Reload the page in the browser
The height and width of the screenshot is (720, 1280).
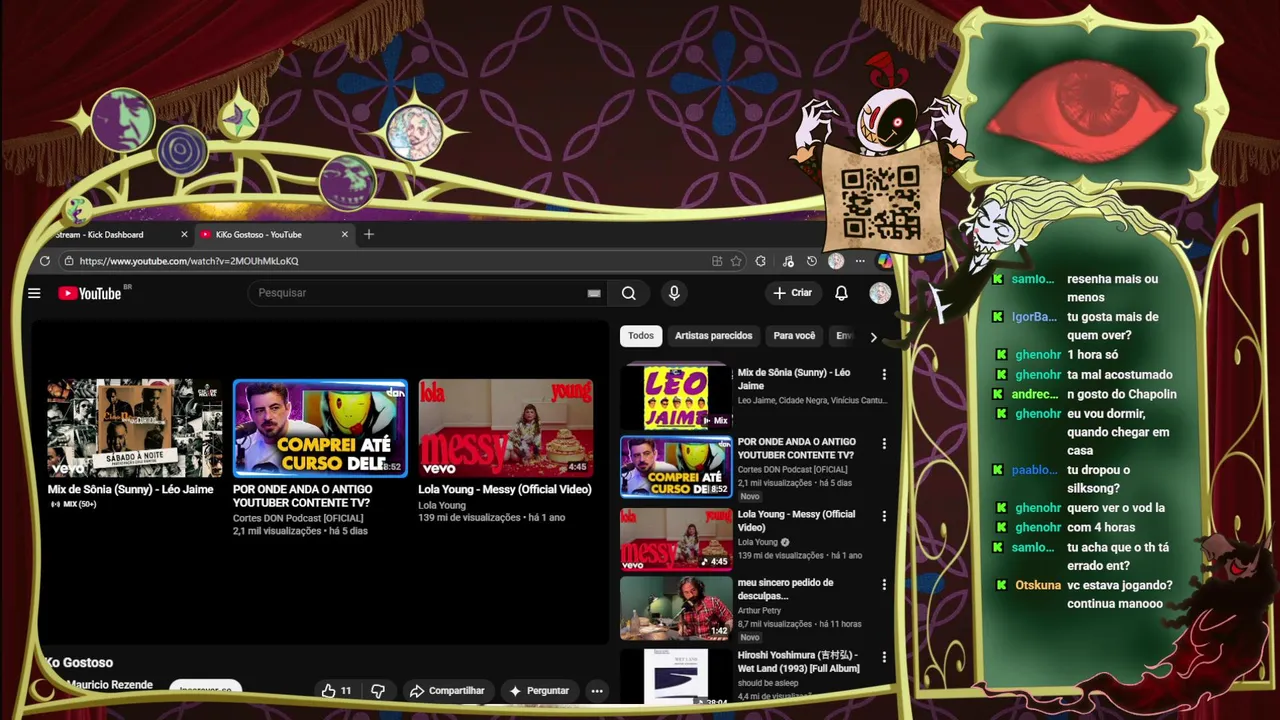(44, 261)
